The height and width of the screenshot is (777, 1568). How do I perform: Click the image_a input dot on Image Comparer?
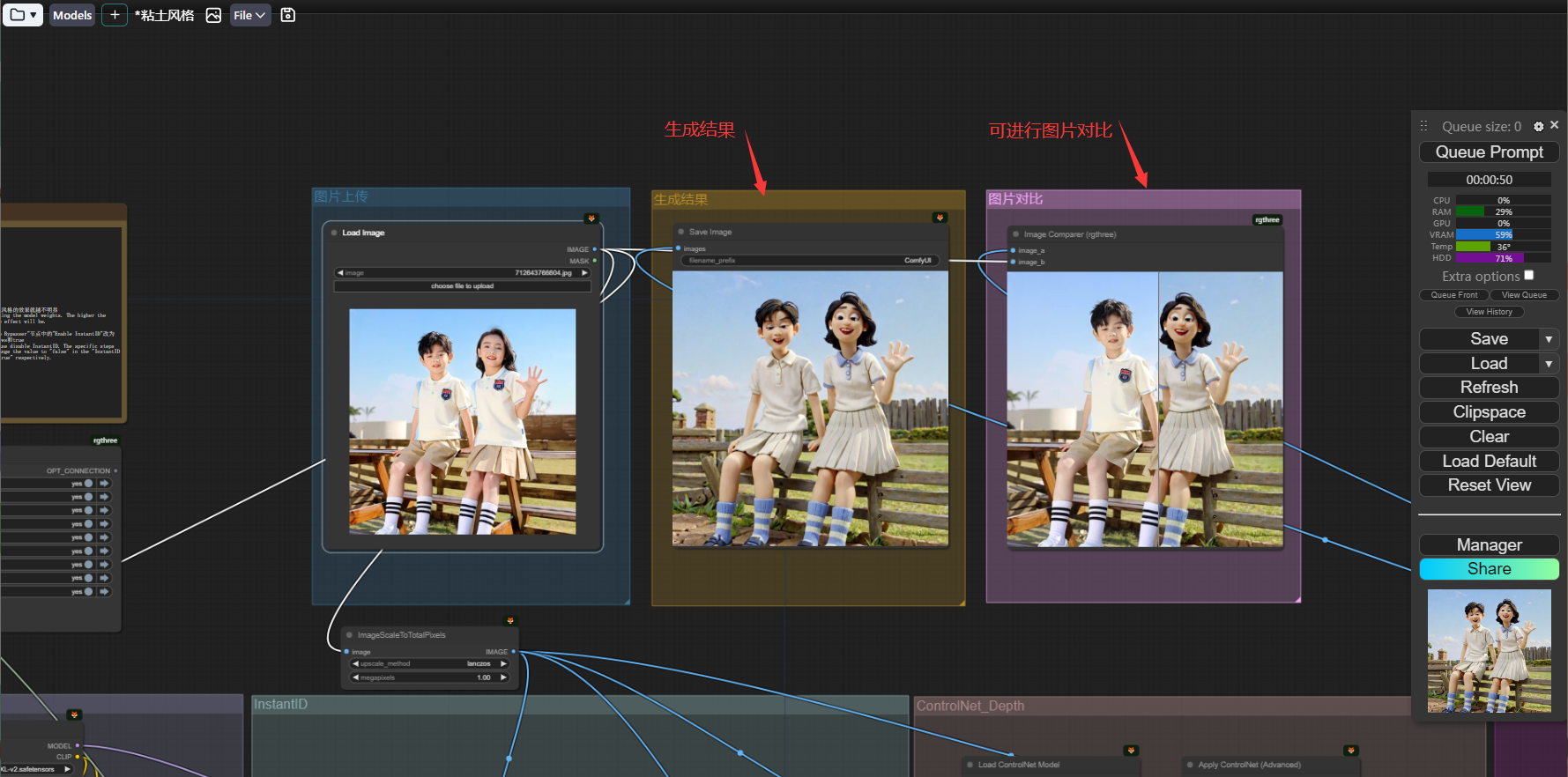[1013, 250]
